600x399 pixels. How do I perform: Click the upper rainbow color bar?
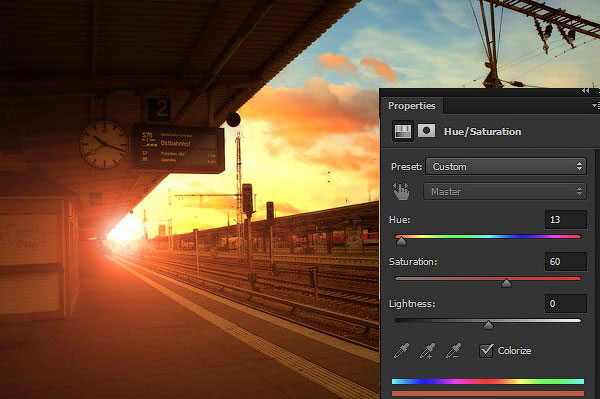[x=488, y=381]
